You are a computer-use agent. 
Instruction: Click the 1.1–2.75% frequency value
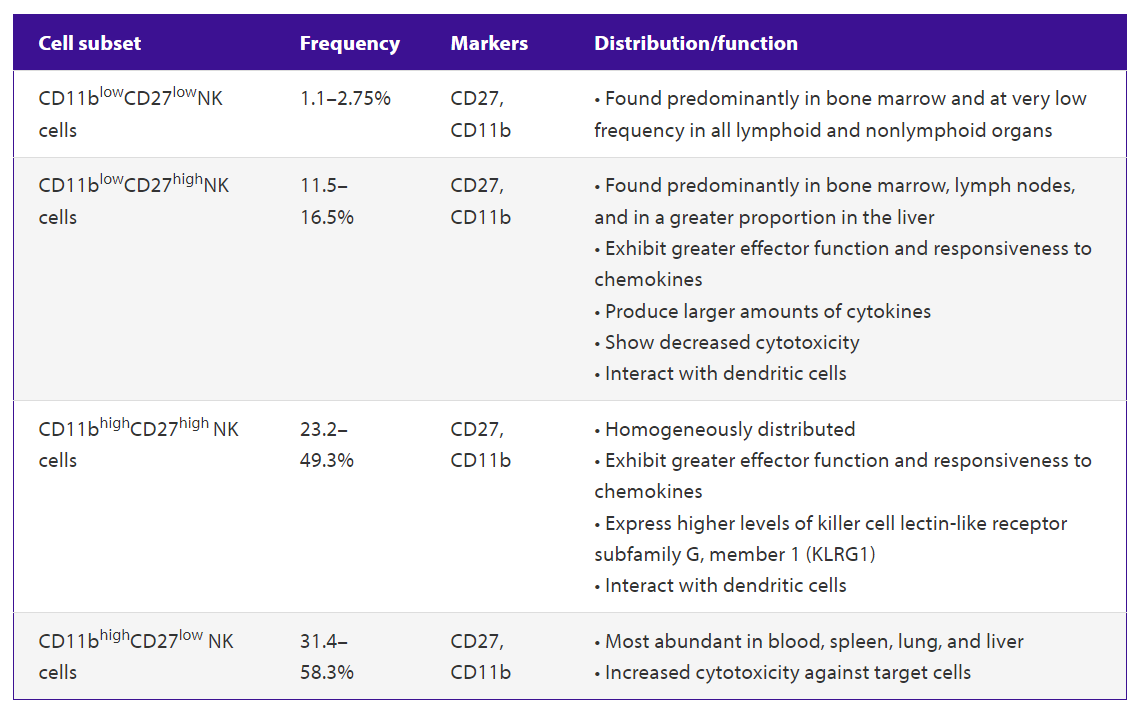point(345,99)
